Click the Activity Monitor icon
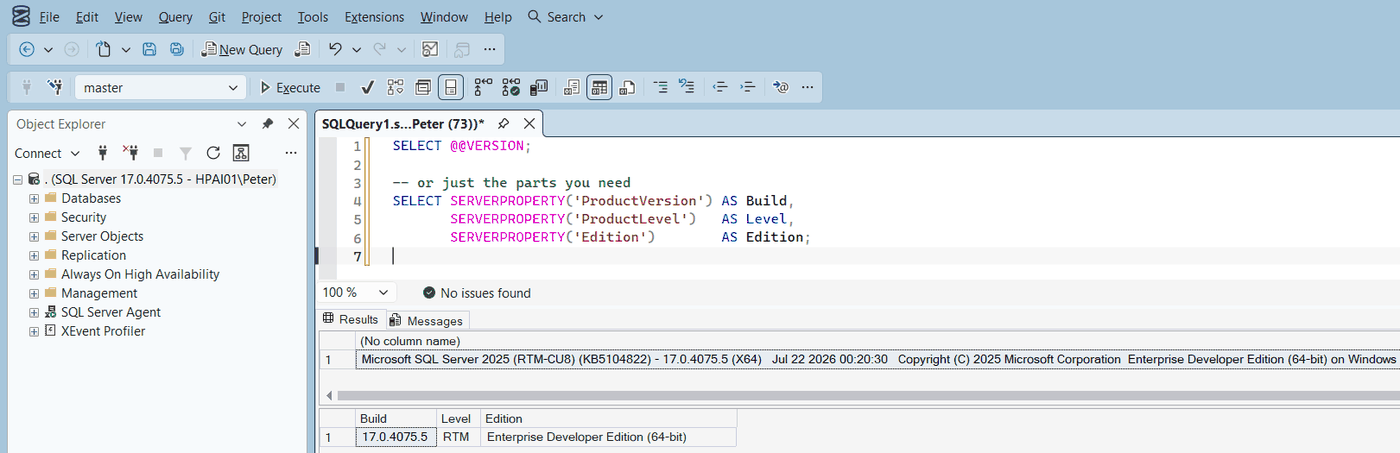The image size is (1400, 453). click(x=430, y=49)
